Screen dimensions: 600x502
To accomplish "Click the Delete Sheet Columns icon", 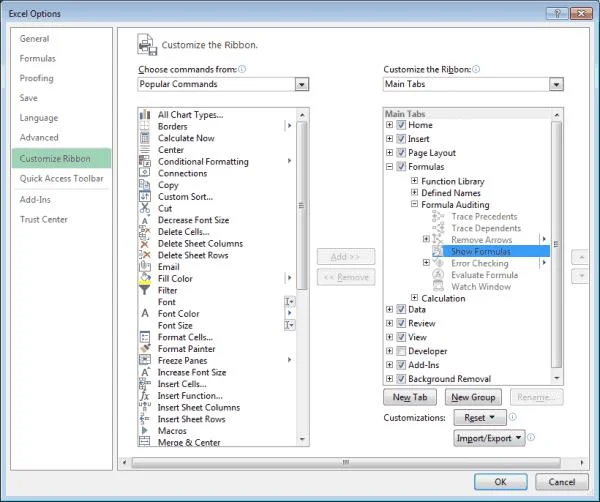I will point(145,243).
